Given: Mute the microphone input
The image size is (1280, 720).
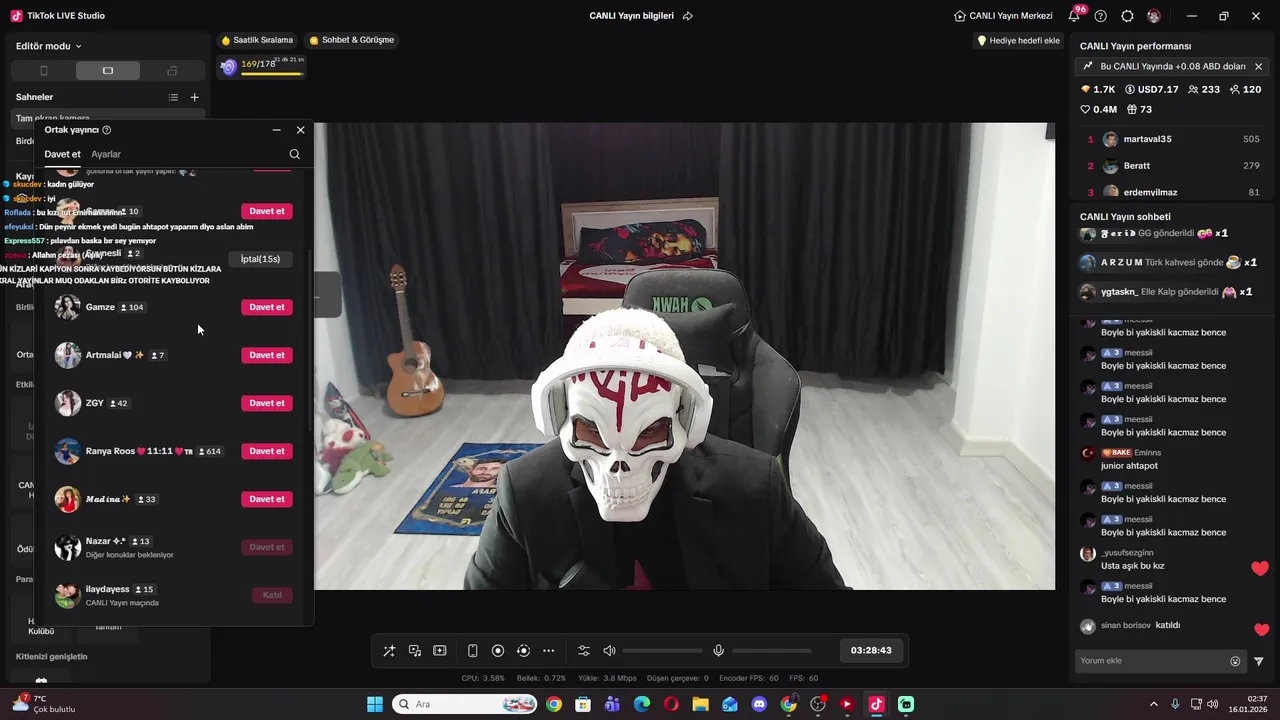Looking at the screenshot, I should tap(718, 650).
